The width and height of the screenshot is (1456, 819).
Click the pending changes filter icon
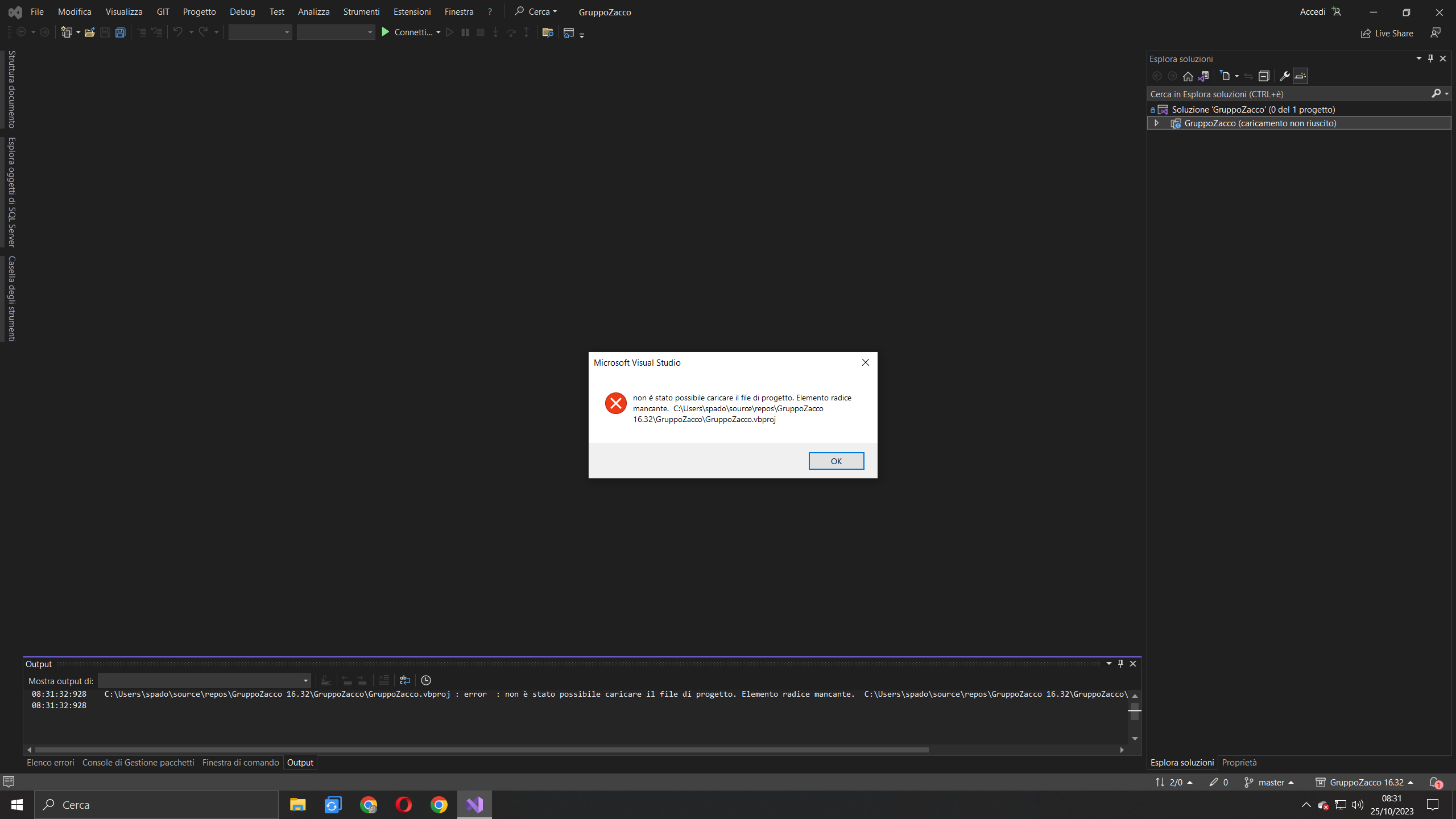[1225, 76]
